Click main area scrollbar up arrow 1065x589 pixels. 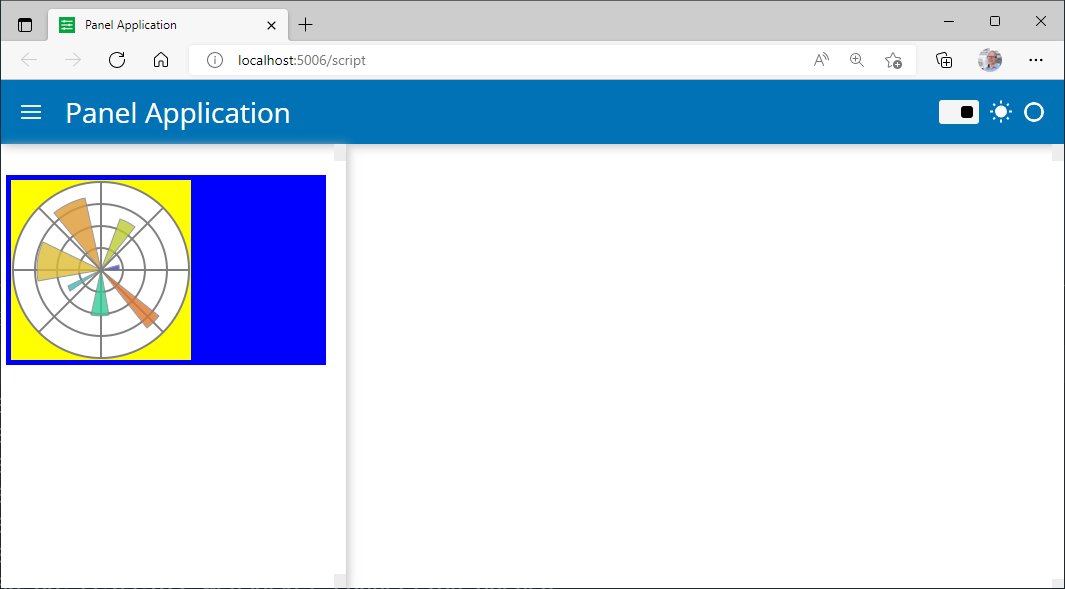pyautogui.click(x=1058, y=155)
